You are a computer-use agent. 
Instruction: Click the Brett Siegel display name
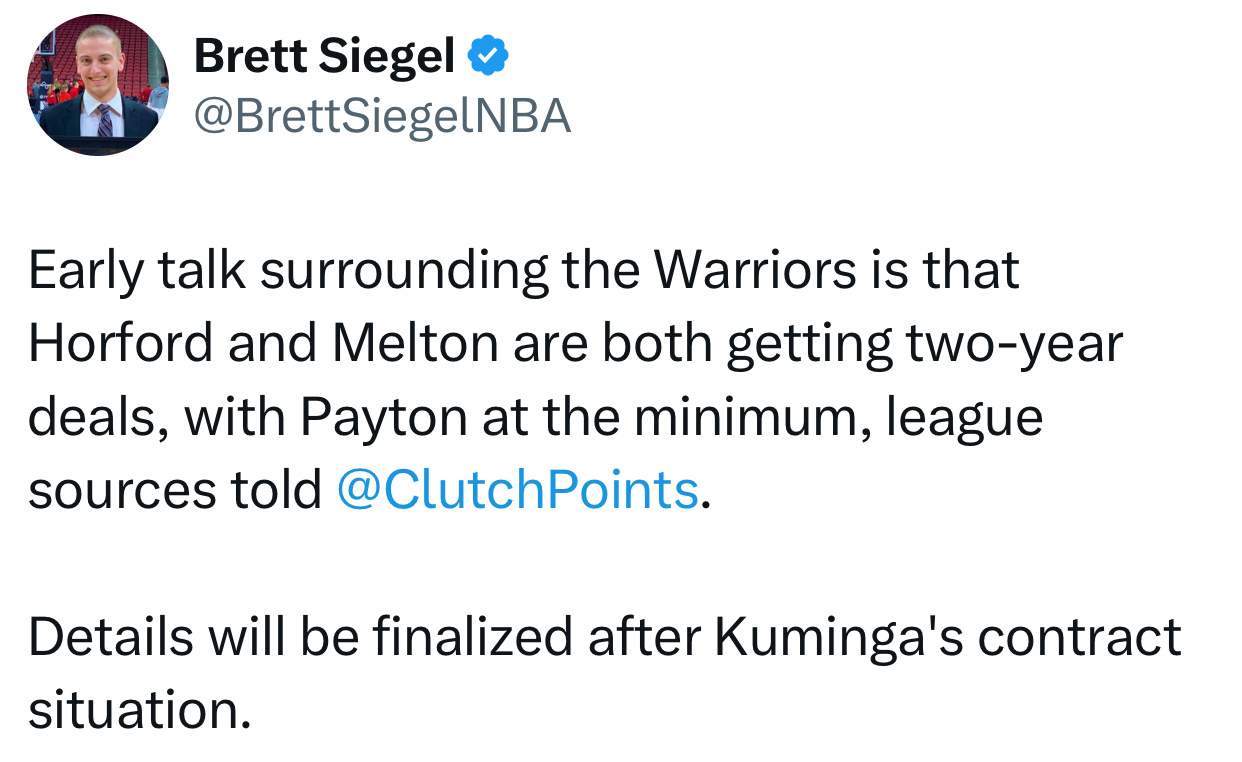(324, 56)
